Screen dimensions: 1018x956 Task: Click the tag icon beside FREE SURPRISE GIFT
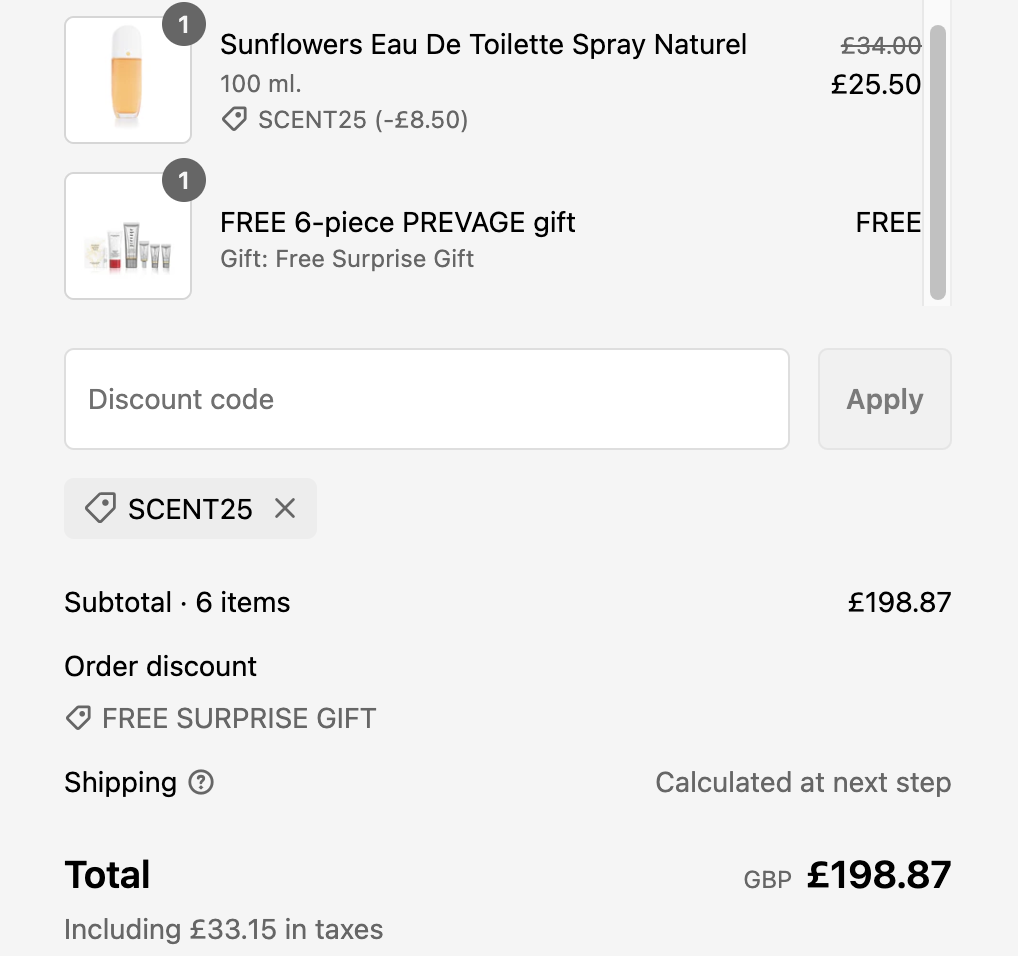point(78,718)
